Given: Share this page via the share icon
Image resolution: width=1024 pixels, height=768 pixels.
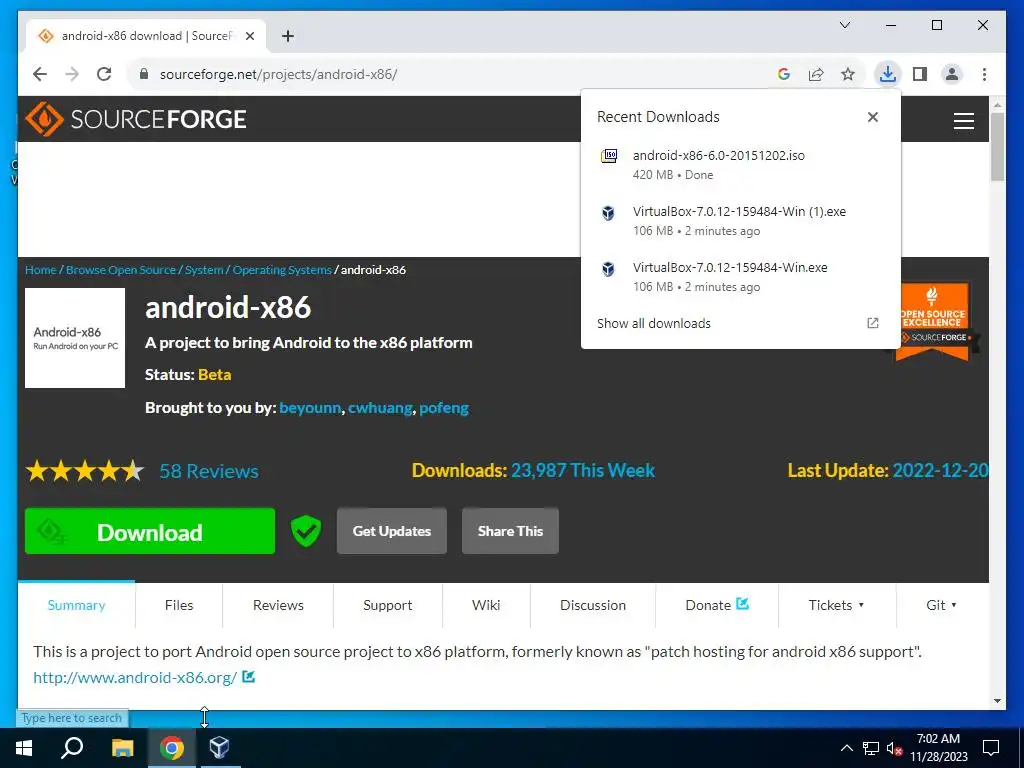Looking at the screenshot, I should 816,74.
